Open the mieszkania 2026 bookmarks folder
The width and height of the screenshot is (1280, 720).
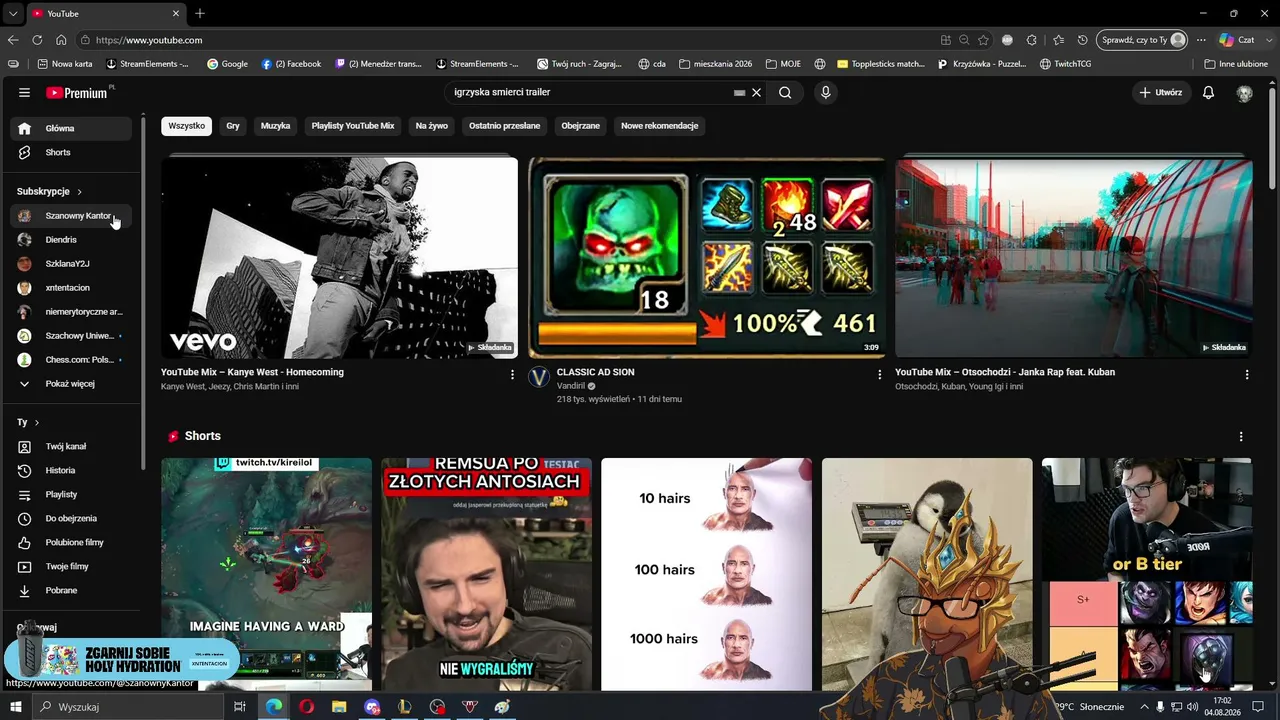715,64
